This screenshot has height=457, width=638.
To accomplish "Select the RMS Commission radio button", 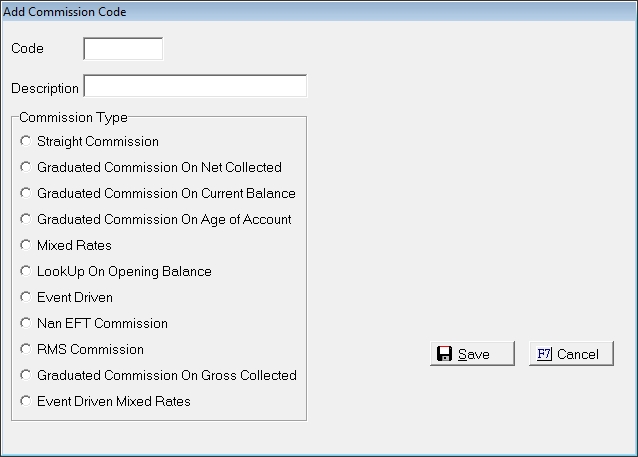I will point(26,350).
